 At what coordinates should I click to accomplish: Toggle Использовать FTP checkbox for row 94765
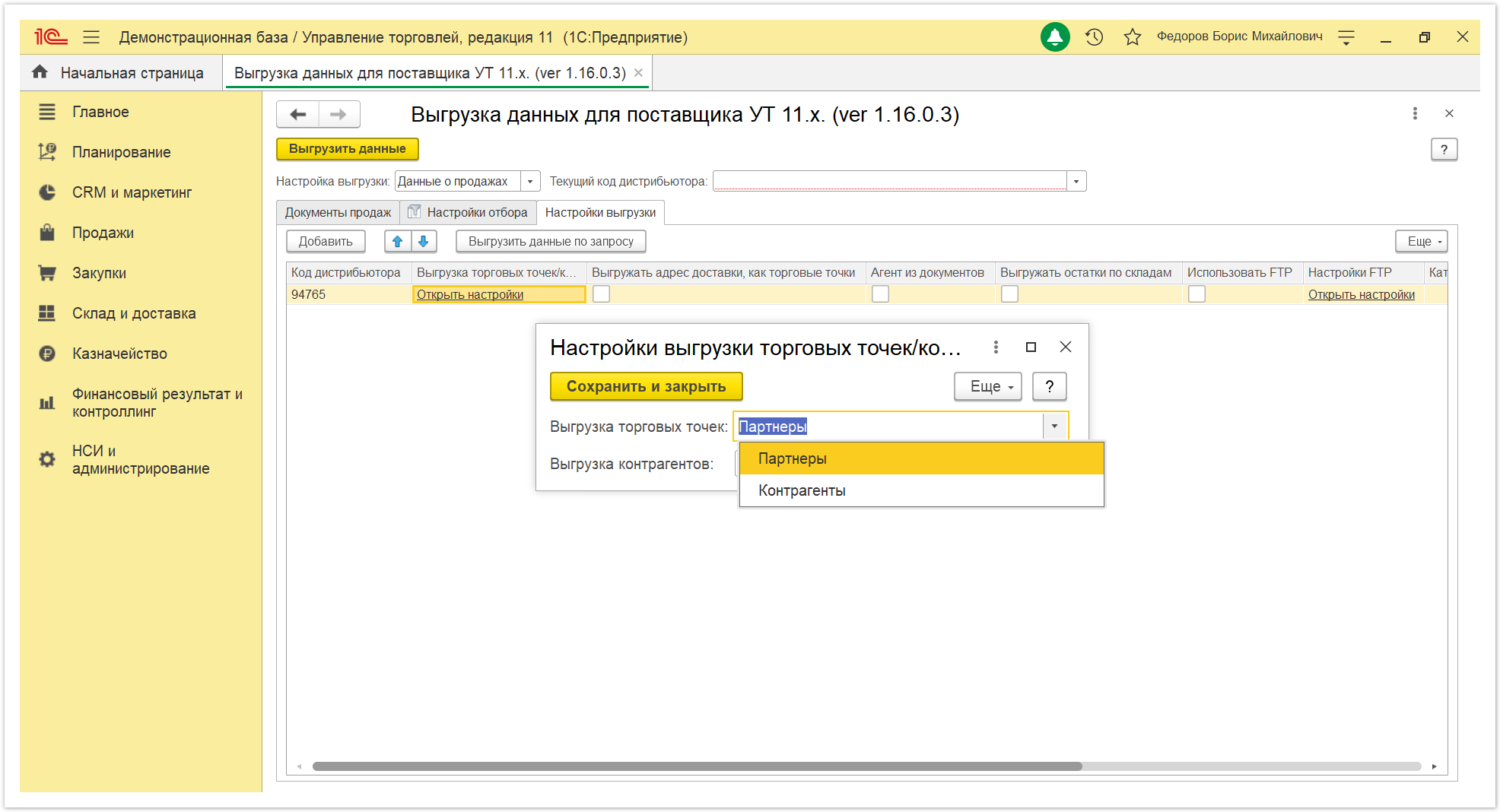[x=1197, y=293]
